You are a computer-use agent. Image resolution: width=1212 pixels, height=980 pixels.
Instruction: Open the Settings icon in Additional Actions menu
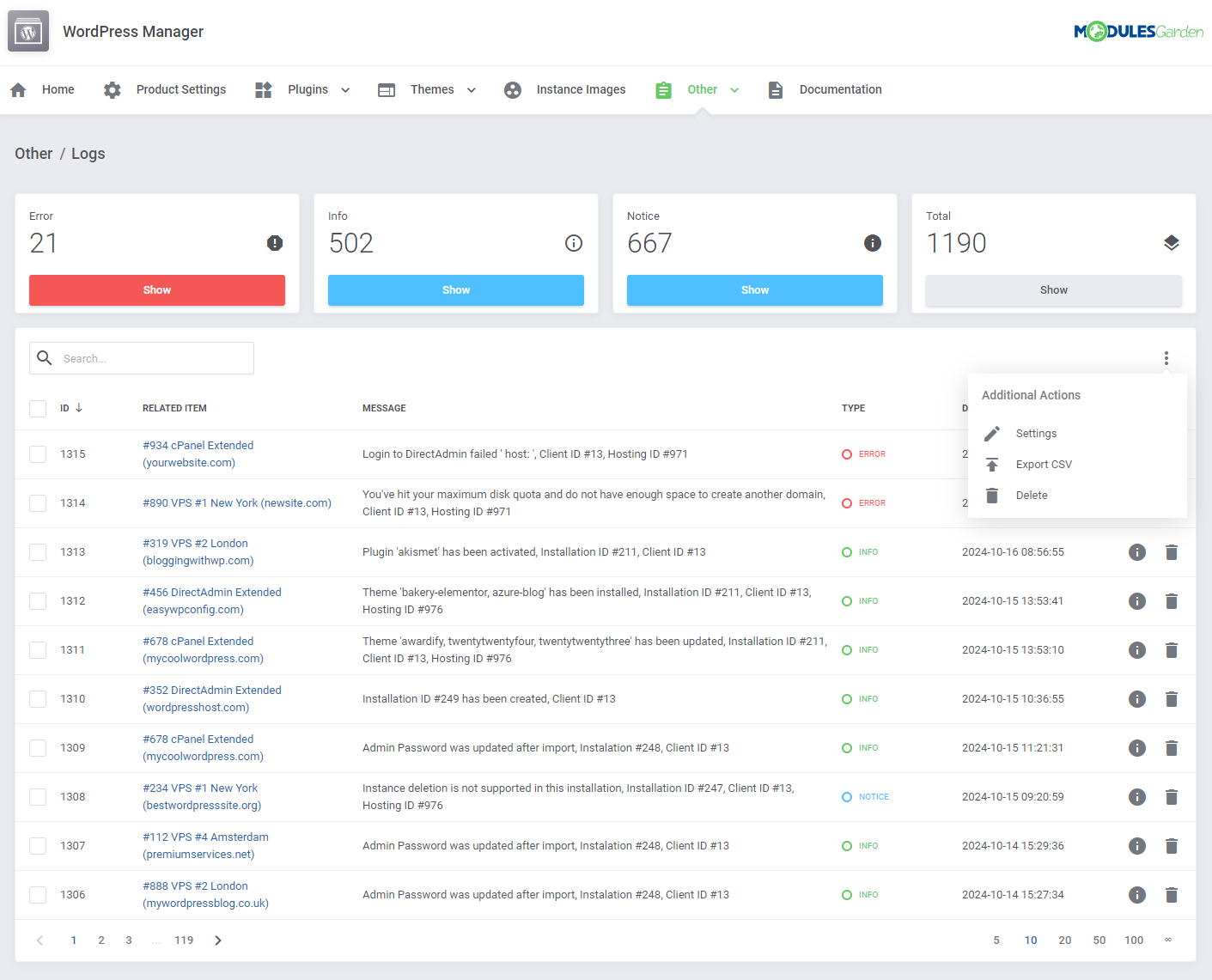click(992, 433)
